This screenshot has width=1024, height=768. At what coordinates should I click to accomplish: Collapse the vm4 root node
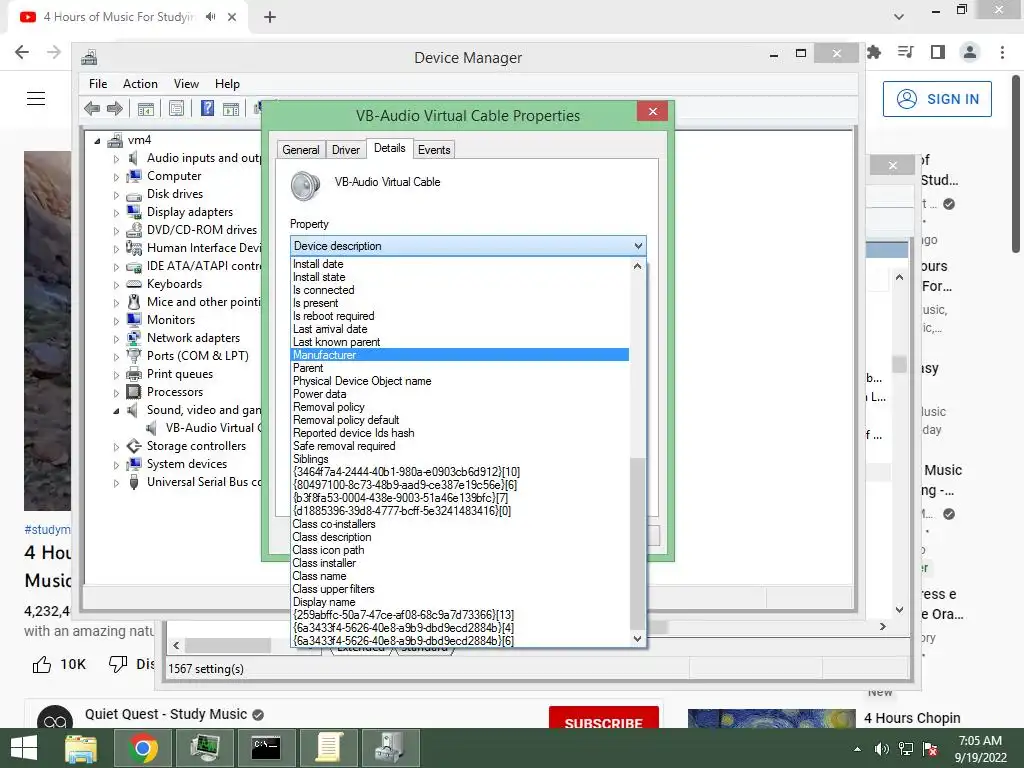[97, 140]
